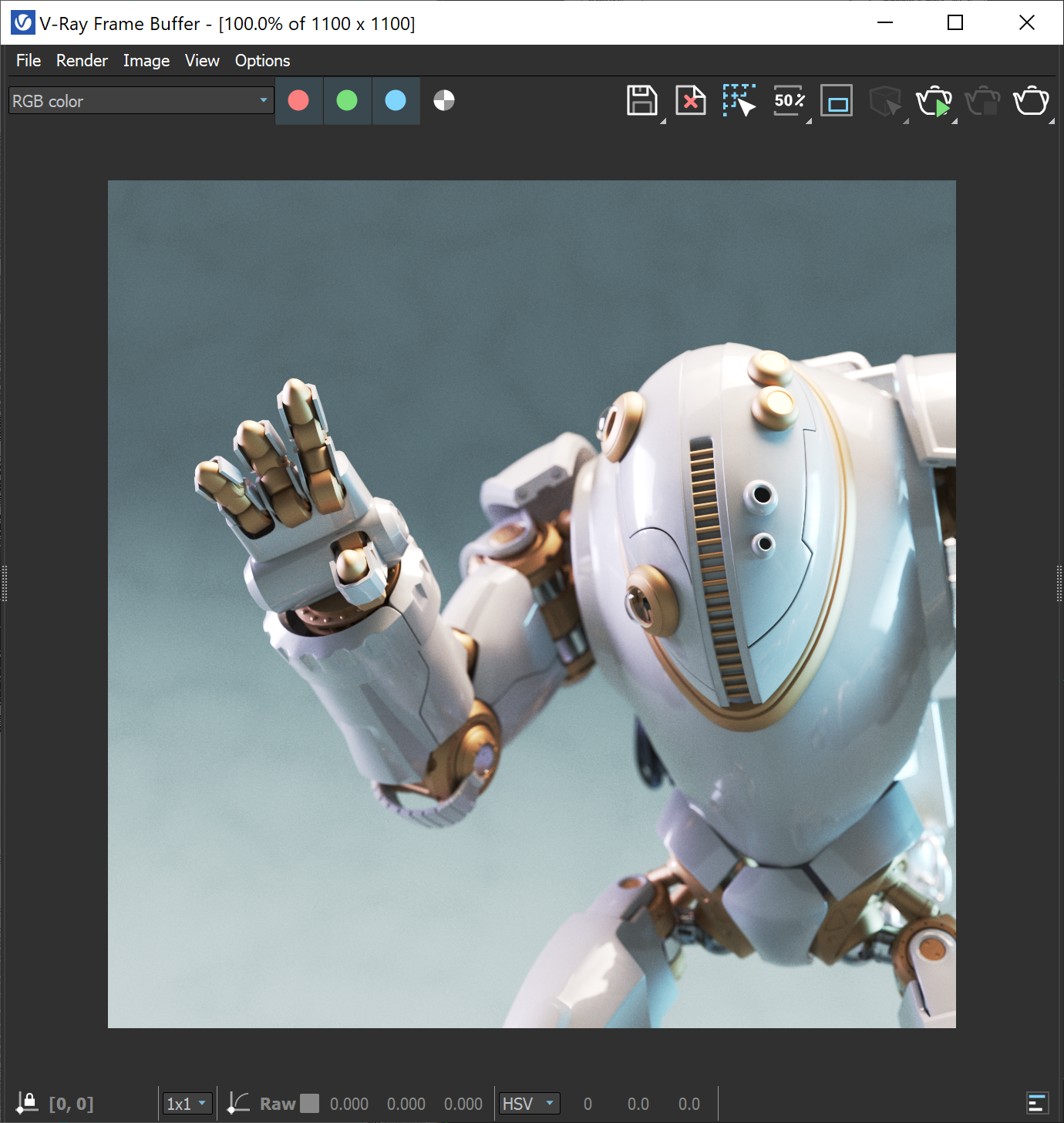Screen dimensions: 1064x1123
Task: Select the last render icon
Action: tap(1031, 100)
